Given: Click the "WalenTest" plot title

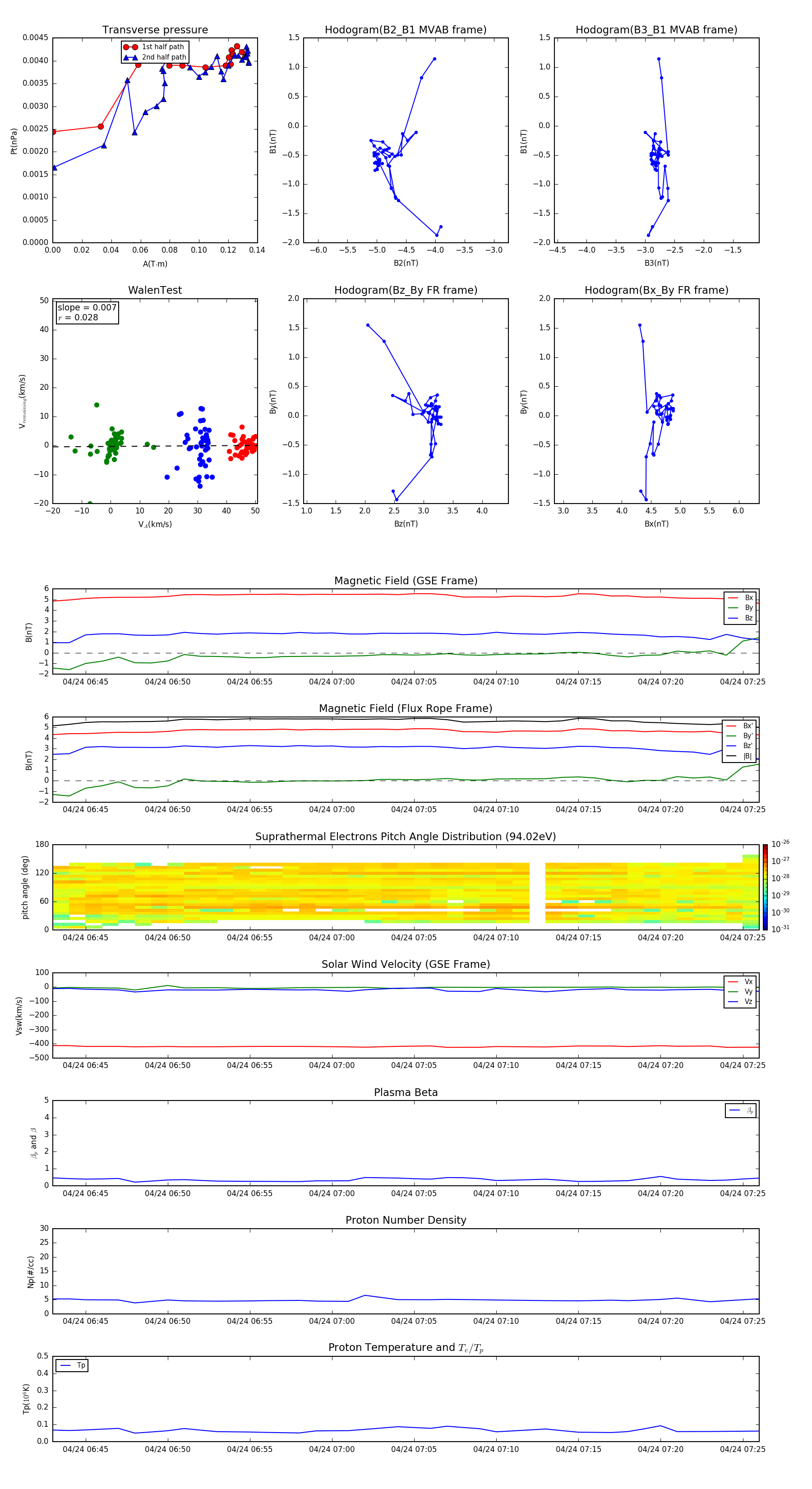Looking at the screenshot, I should 155,290.
